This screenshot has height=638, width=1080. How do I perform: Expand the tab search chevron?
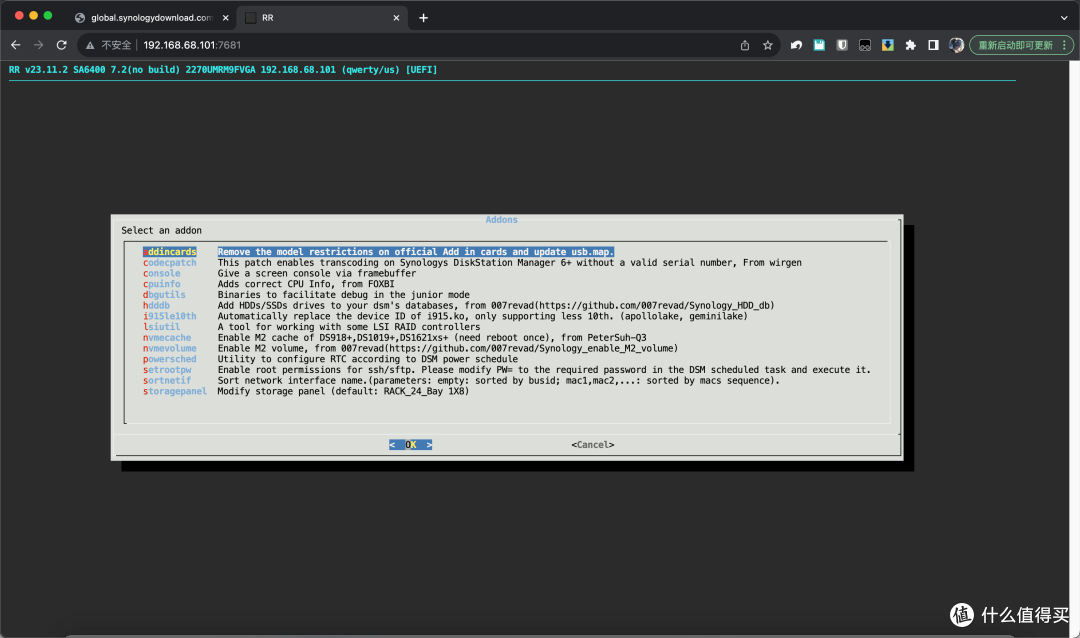tap(1062, 17)
